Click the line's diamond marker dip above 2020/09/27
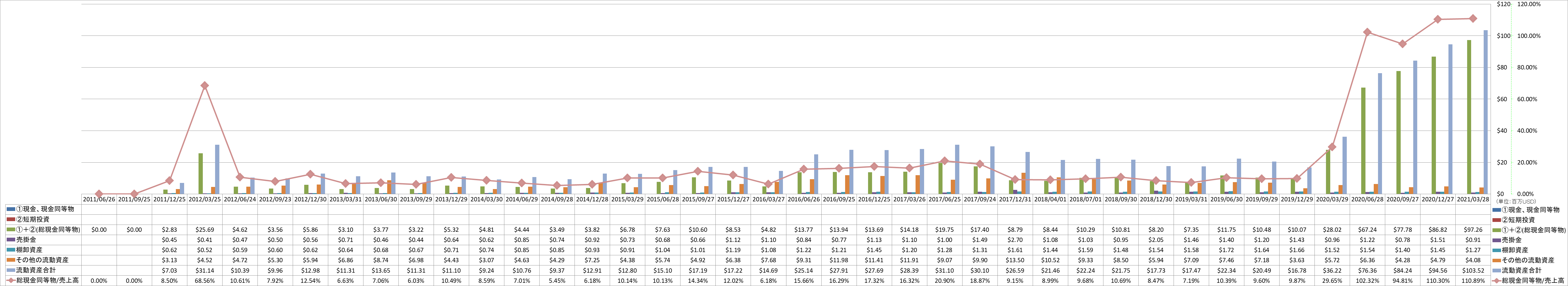Viewport: 1568px width, 286px height. [1403, 44]
